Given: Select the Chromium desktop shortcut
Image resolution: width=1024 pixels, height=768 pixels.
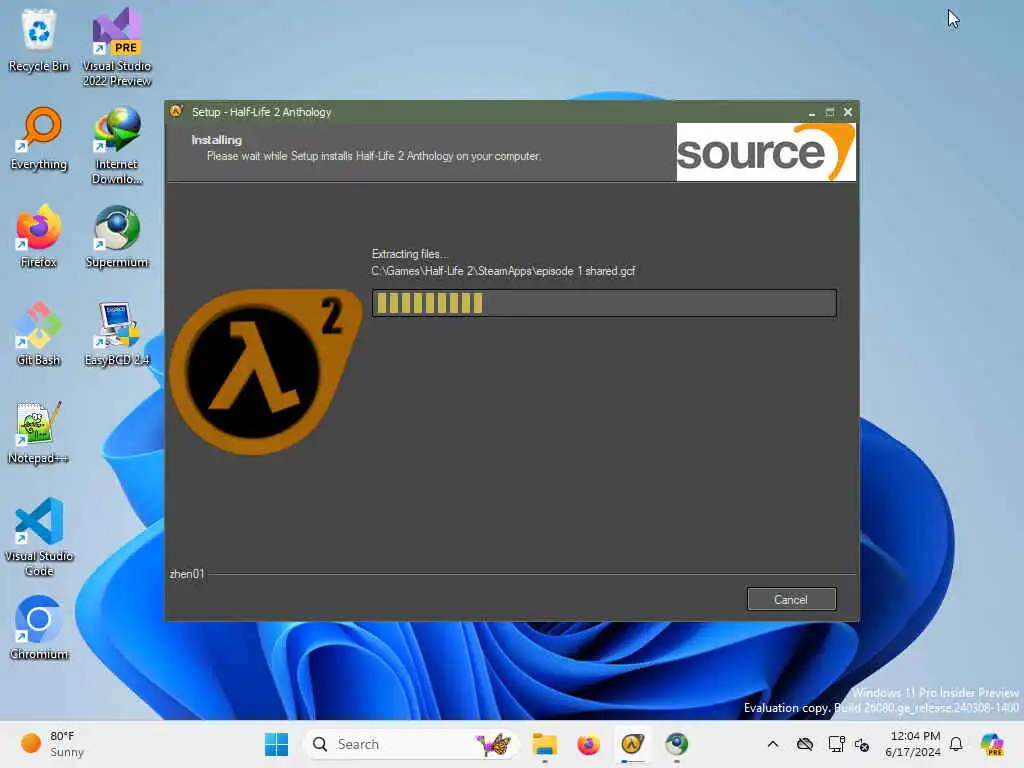Looking at the screenshot, I should click(39, 628).
